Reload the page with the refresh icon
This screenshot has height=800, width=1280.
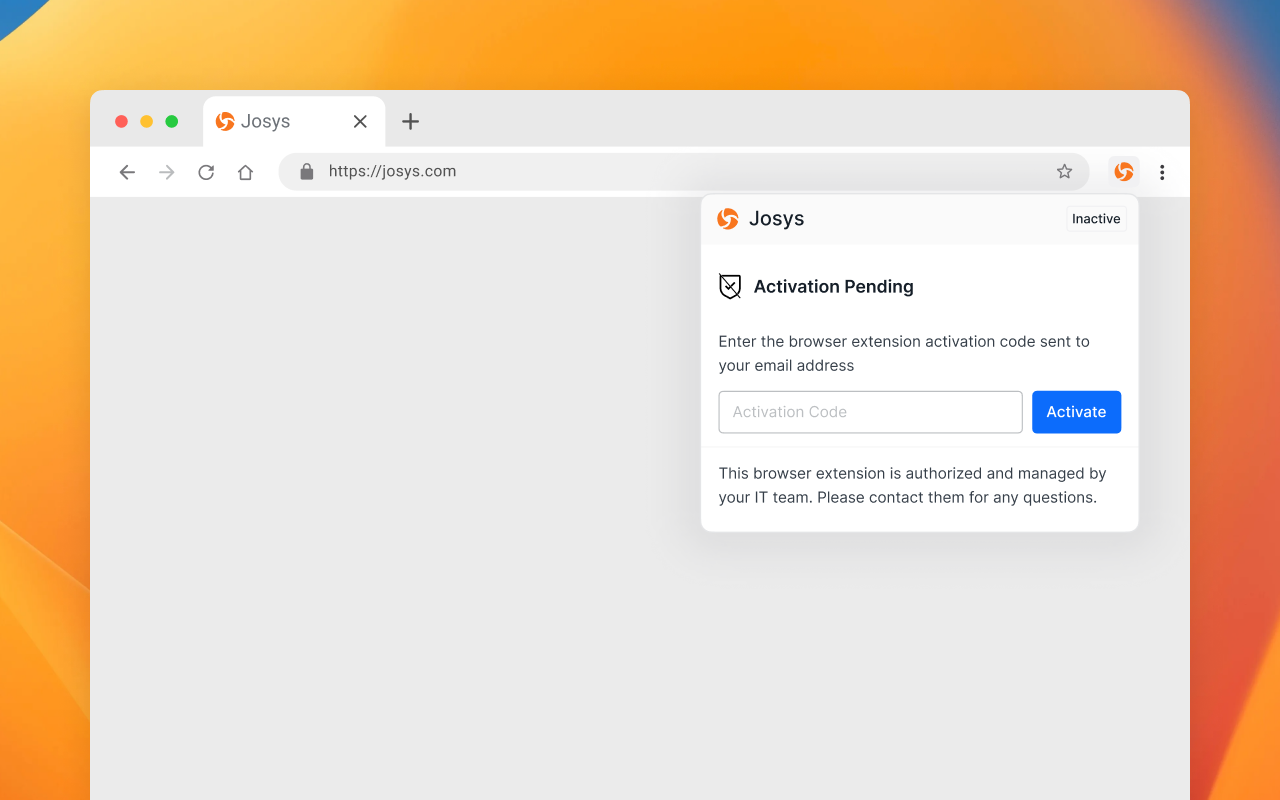point(206,172)
